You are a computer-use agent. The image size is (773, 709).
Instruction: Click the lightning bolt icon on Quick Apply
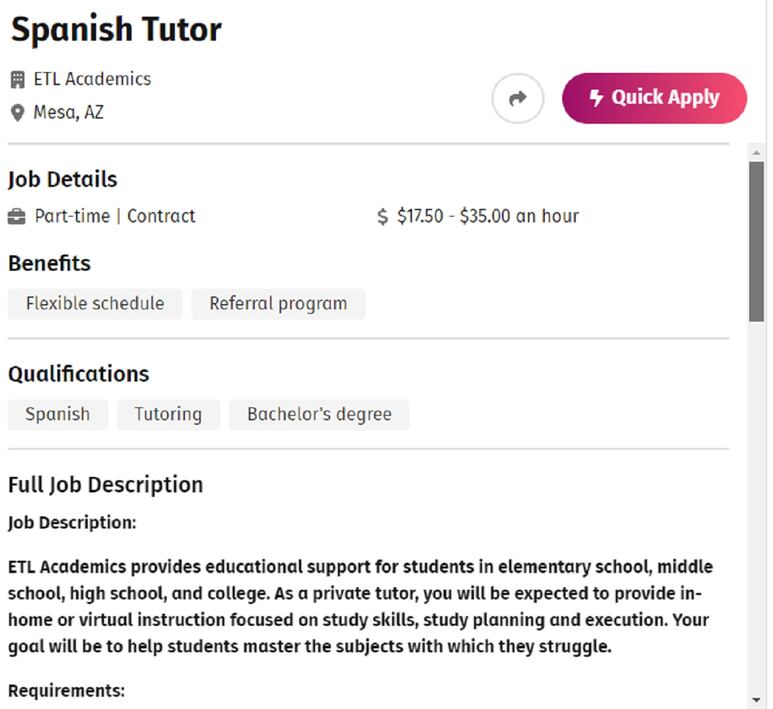click(596, 98)
